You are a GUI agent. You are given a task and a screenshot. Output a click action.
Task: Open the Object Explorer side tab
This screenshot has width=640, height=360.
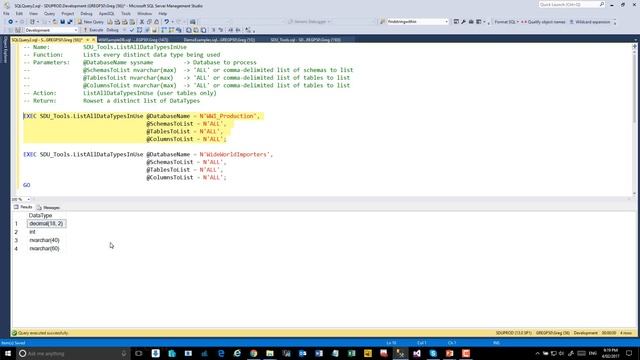pyautogui.click(x=5, y=50)
